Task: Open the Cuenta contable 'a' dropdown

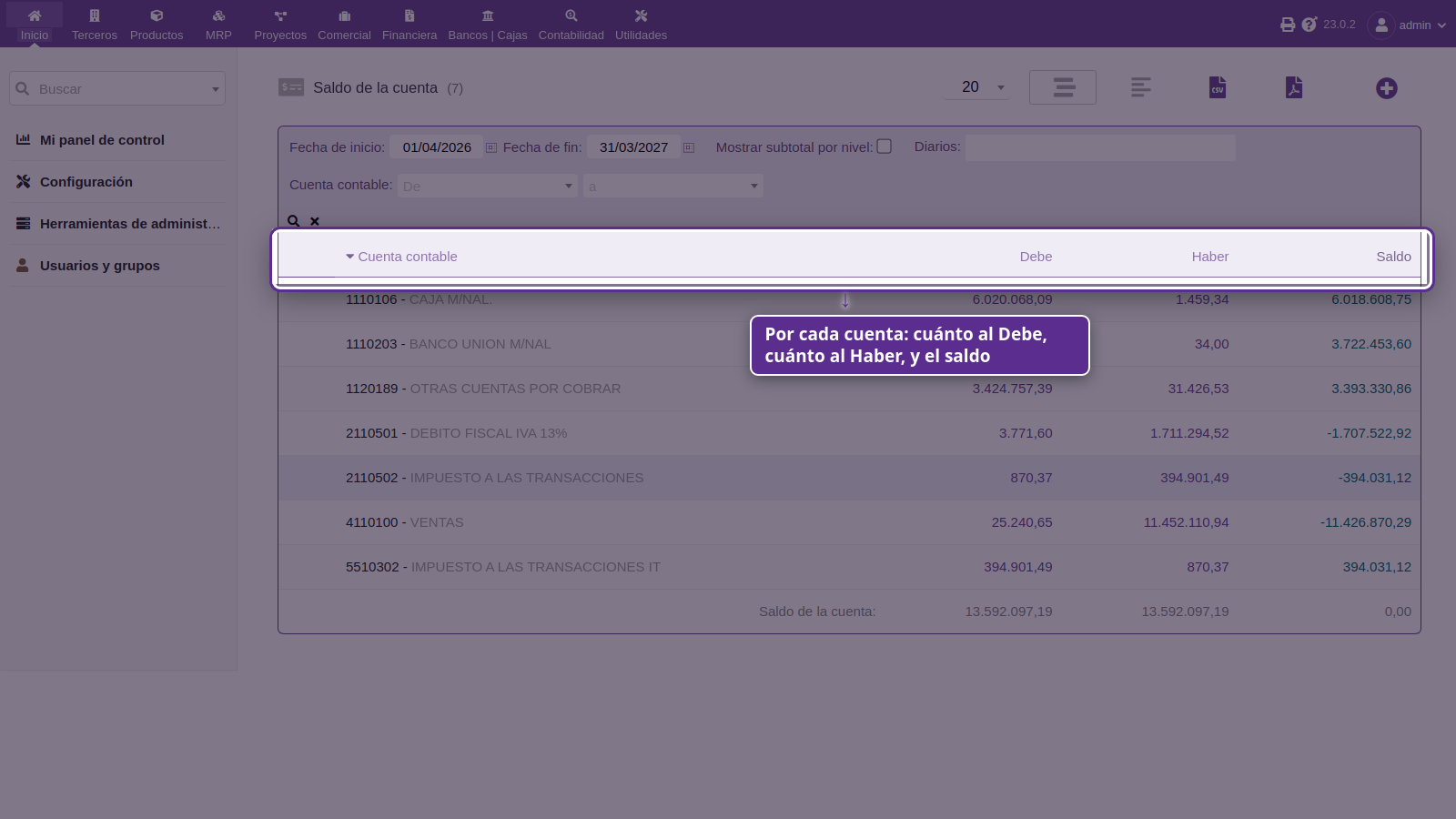Action: pos(673,186)
